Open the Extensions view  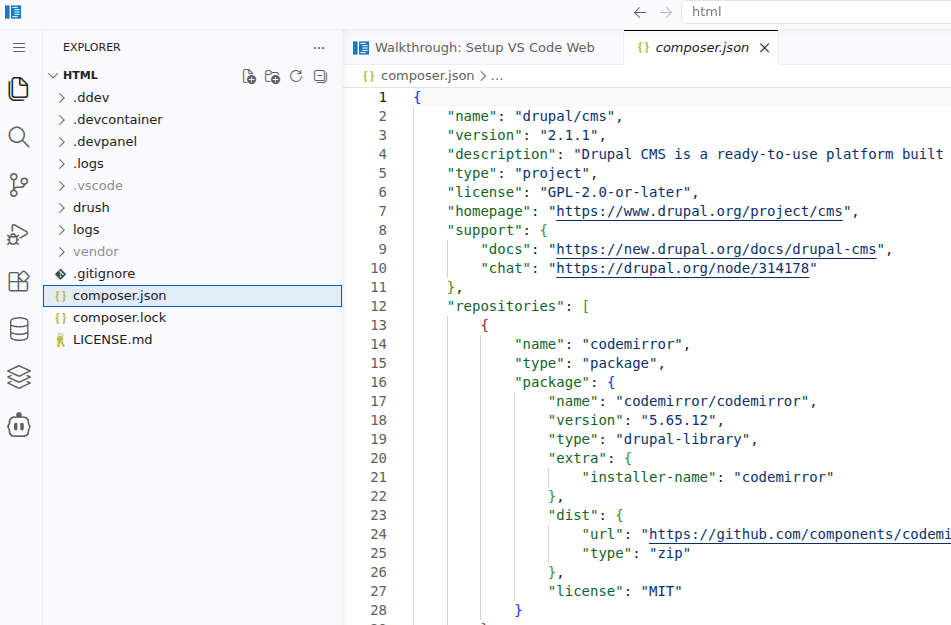(x=19, y=282)
